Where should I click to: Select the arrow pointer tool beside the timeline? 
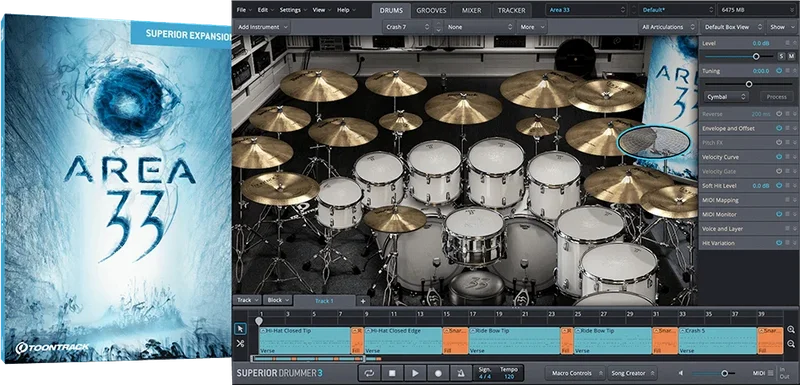coord(240,329)
